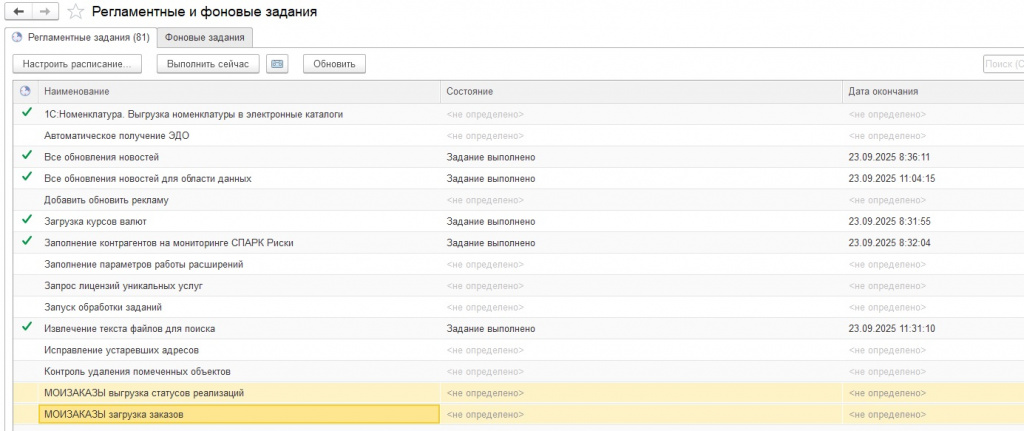Click the small icon button beside Выполнить сейчас
The height and width of the screenshot is (431, 1024).
279,64
